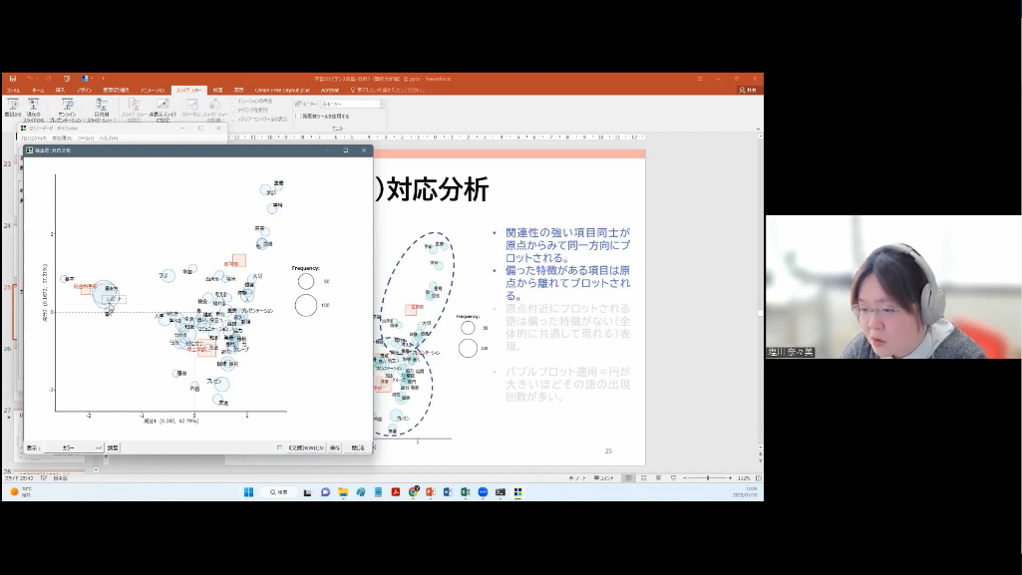The image size is (1022, 575).
Task: Toggle Show Media Controls (メディア コントロールの表示) checkbox
Action: [x=233, y=119]
